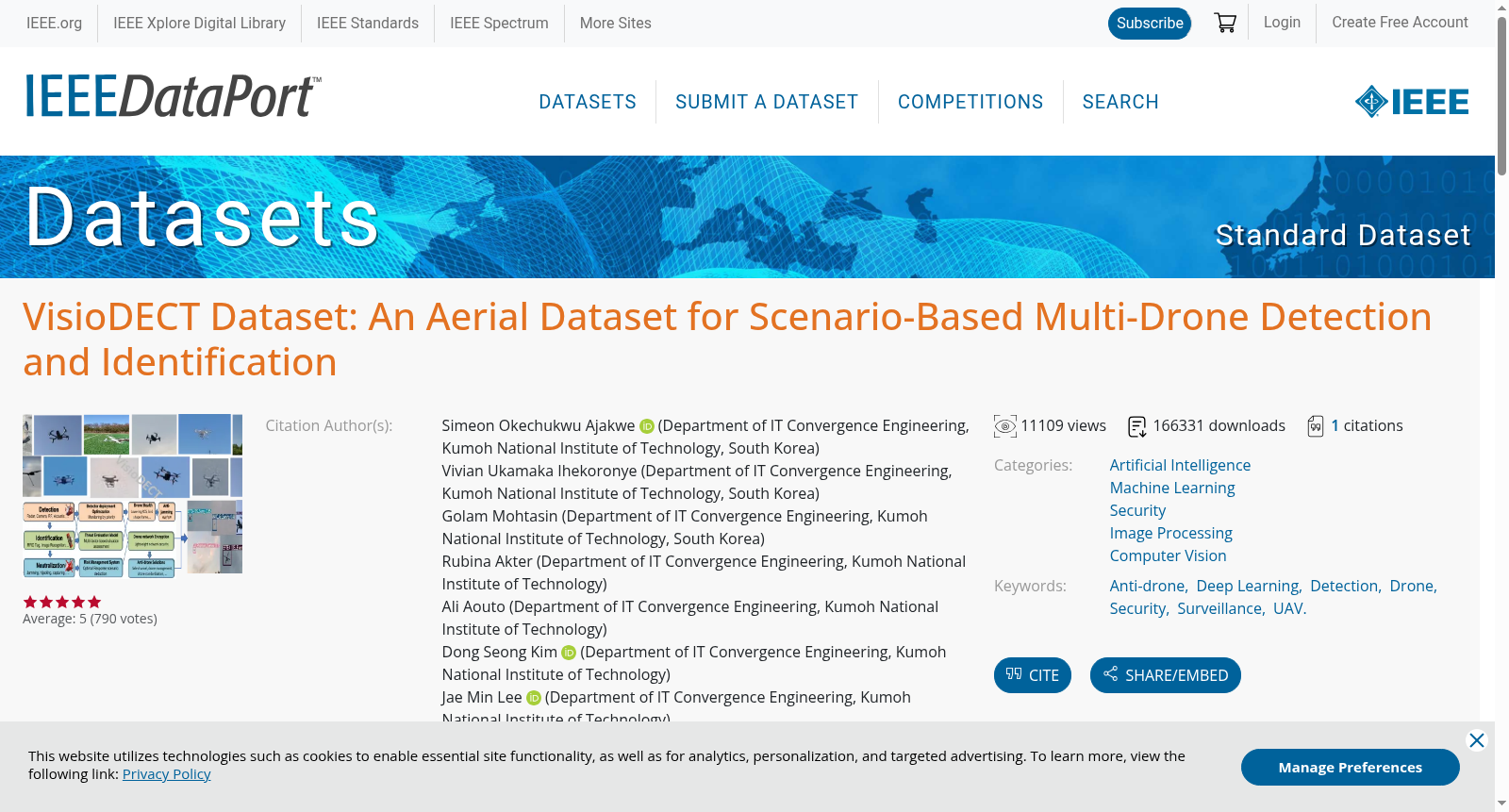1509x812 pixels.
Task: Go to SUBMIT A DATASET
Action: pyautogui.click(x=767, y=102)
